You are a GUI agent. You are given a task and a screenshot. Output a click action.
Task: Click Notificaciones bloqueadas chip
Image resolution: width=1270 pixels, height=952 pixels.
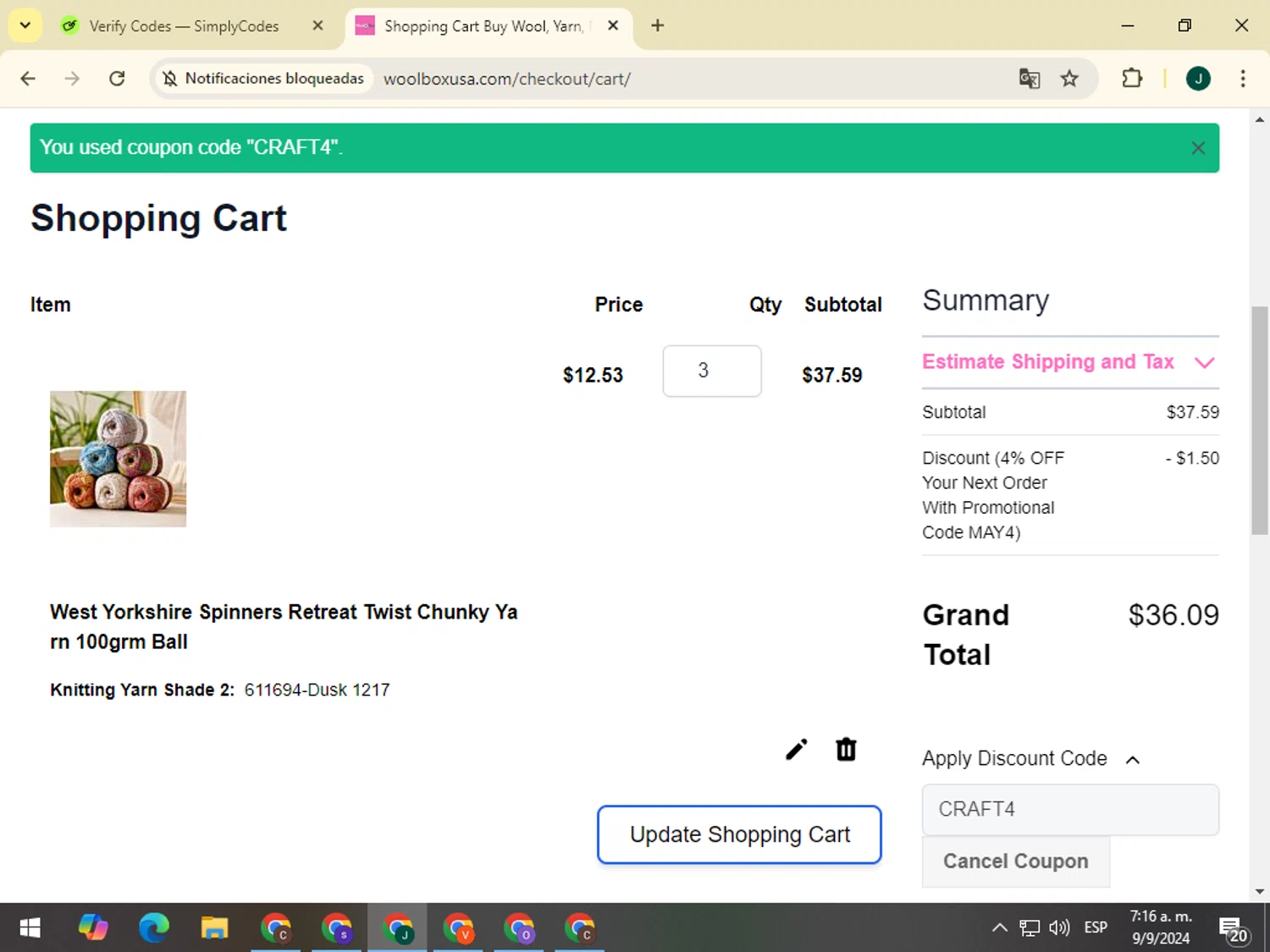tap(263, 79)
